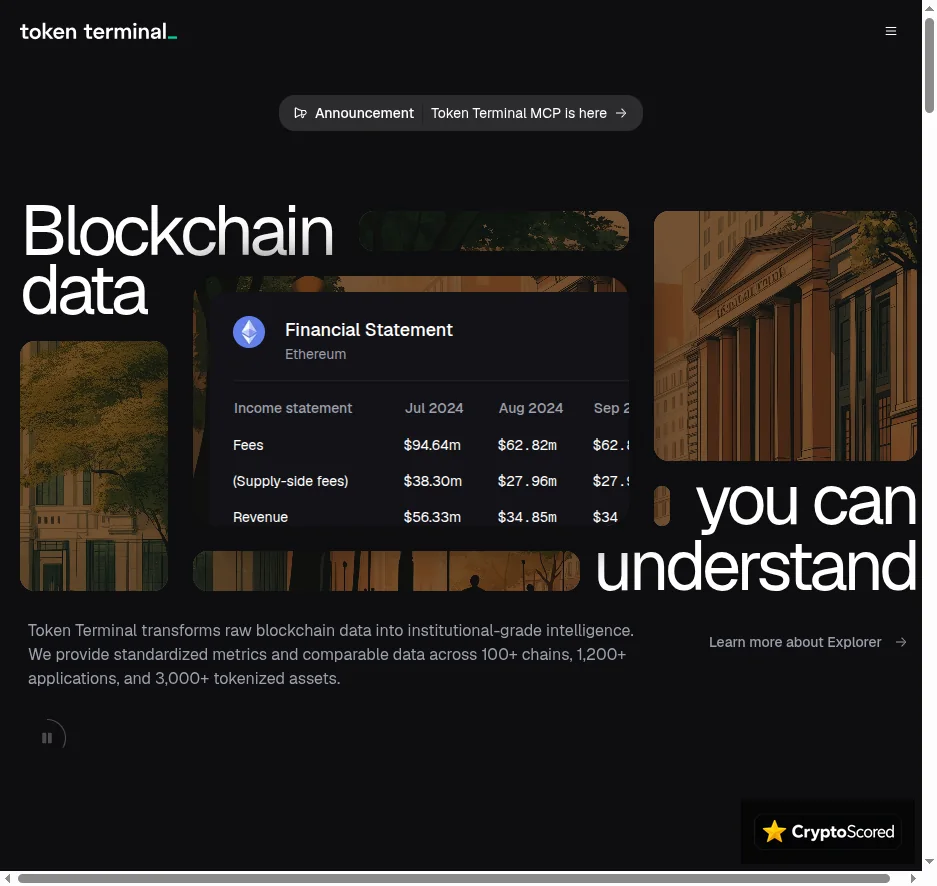Click the scroll down arrow
937x886 pixels.
tap(929, 862)
